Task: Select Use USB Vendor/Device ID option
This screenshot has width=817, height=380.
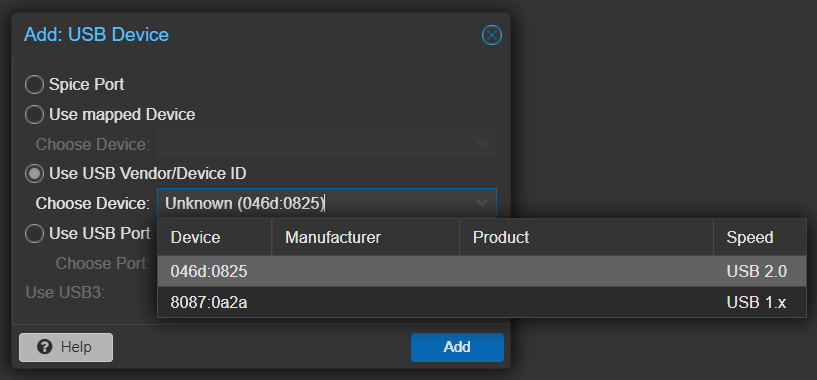Action: (34, 174)
